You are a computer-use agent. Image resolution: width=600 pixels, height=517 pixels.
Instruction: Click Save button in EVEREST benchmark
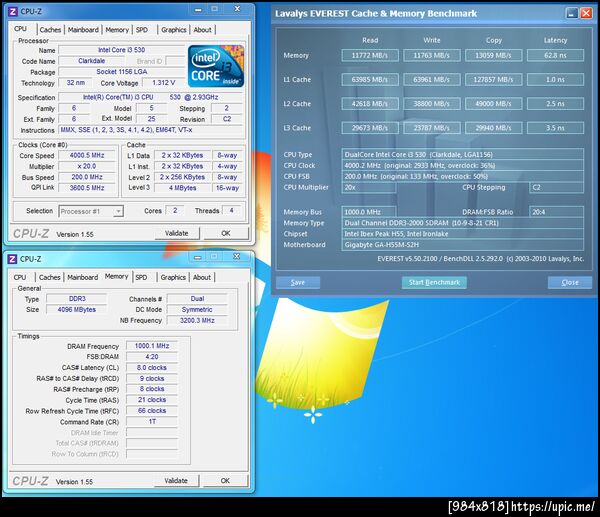[x=298, y=282]
